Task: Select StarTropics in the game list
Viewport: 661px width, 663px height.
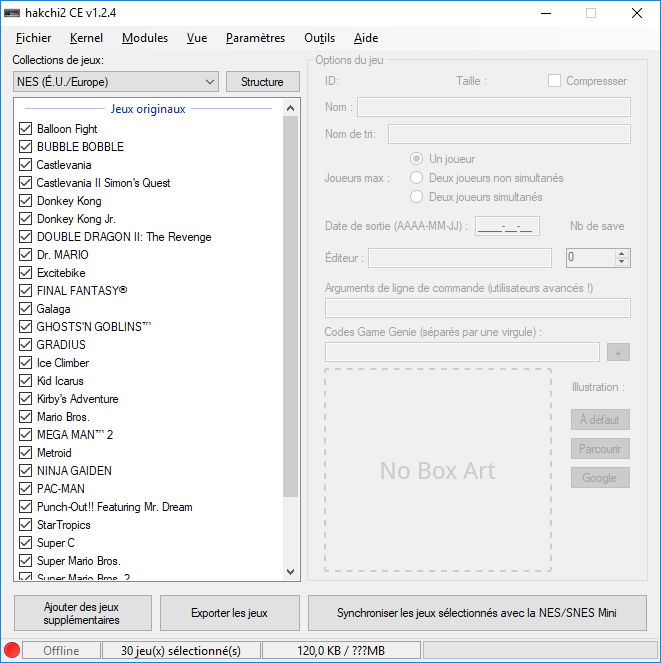Action: 64,525
